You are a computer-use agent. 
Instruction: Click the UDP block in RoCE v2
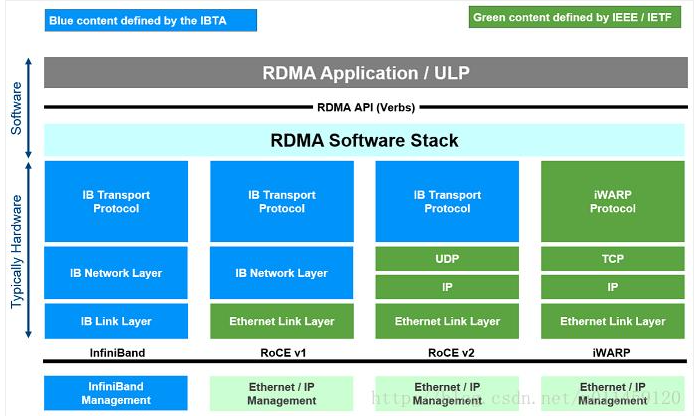[447, 259]
